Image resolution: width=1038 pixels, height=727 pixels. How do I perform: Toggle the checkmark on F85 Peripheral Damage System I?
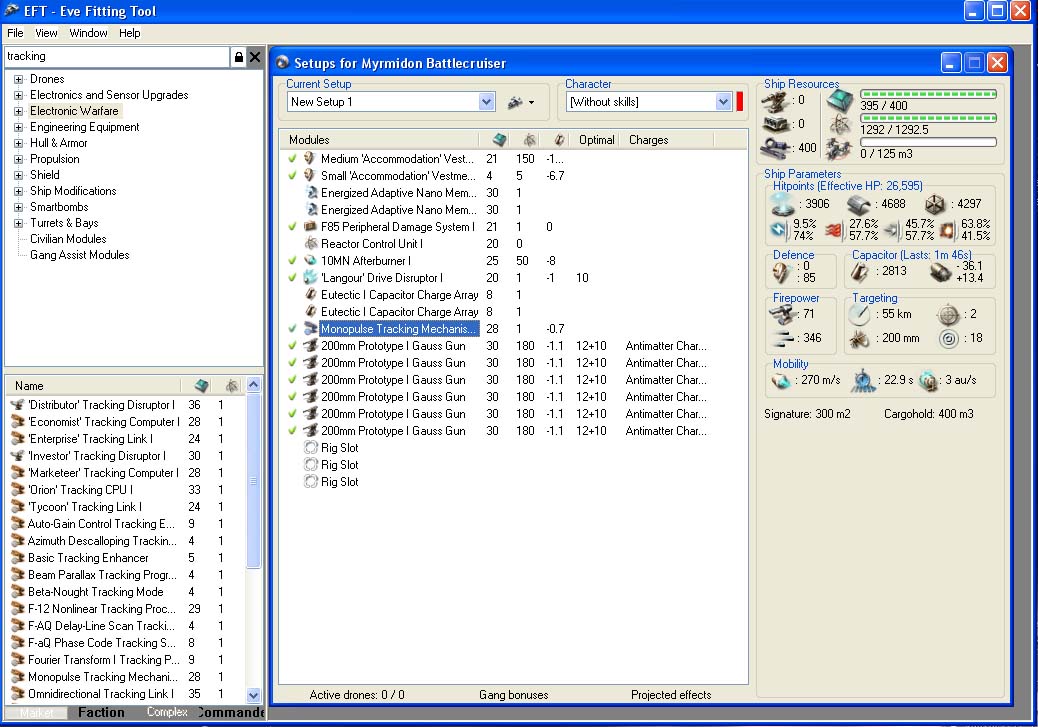coord(292,227)
